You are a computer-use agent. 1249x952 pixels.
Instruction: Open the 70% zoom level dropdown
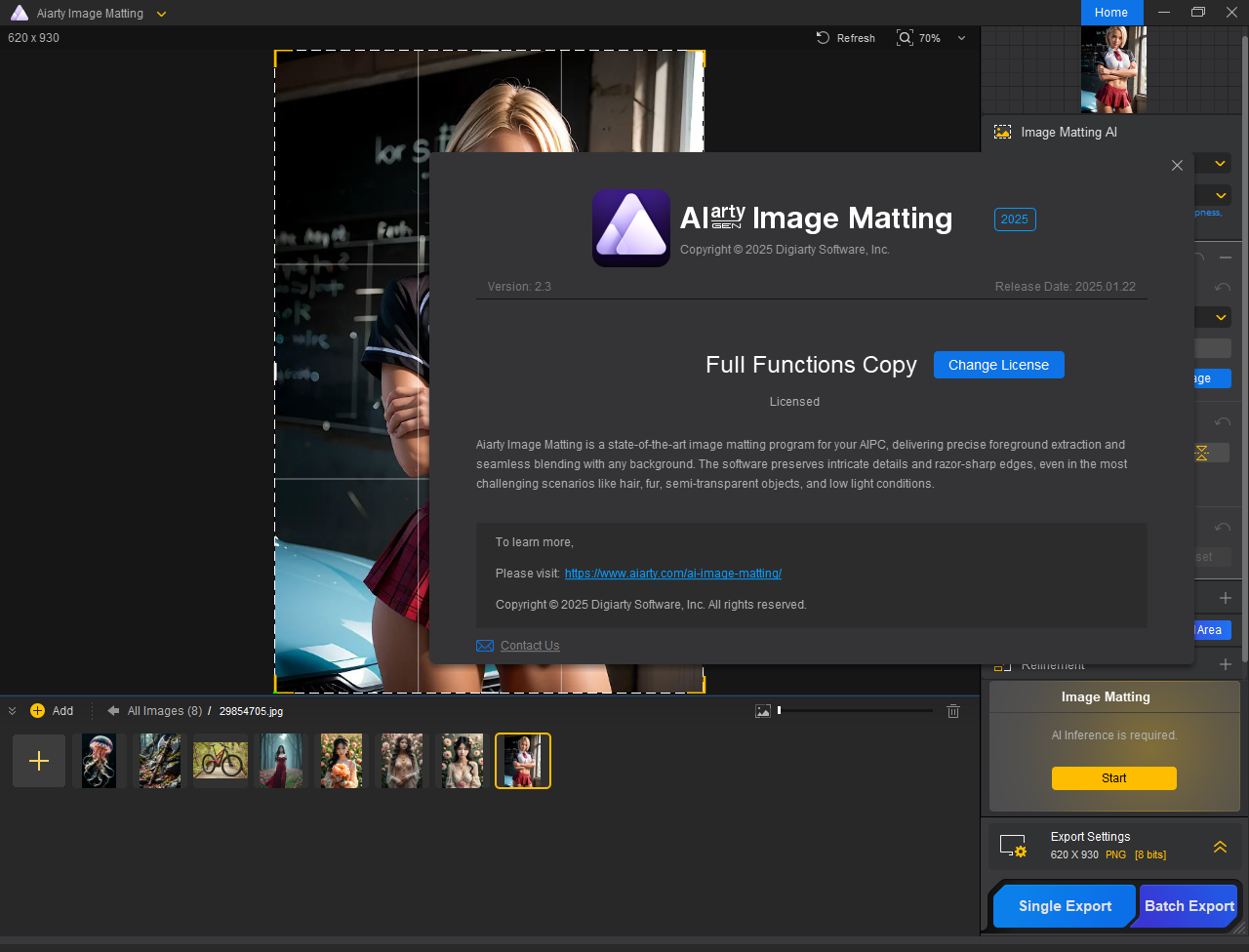coord(961,38)
